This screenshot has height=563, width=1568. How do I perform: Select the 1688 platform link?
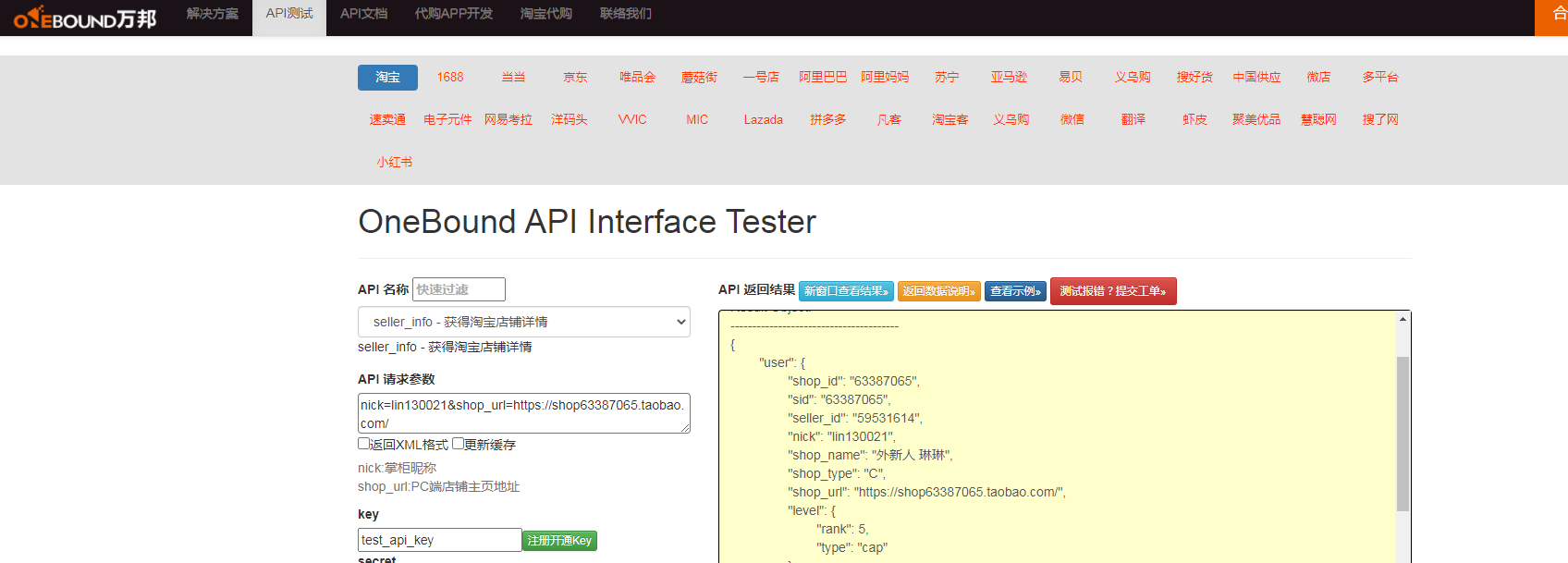(x=450, y=78)
